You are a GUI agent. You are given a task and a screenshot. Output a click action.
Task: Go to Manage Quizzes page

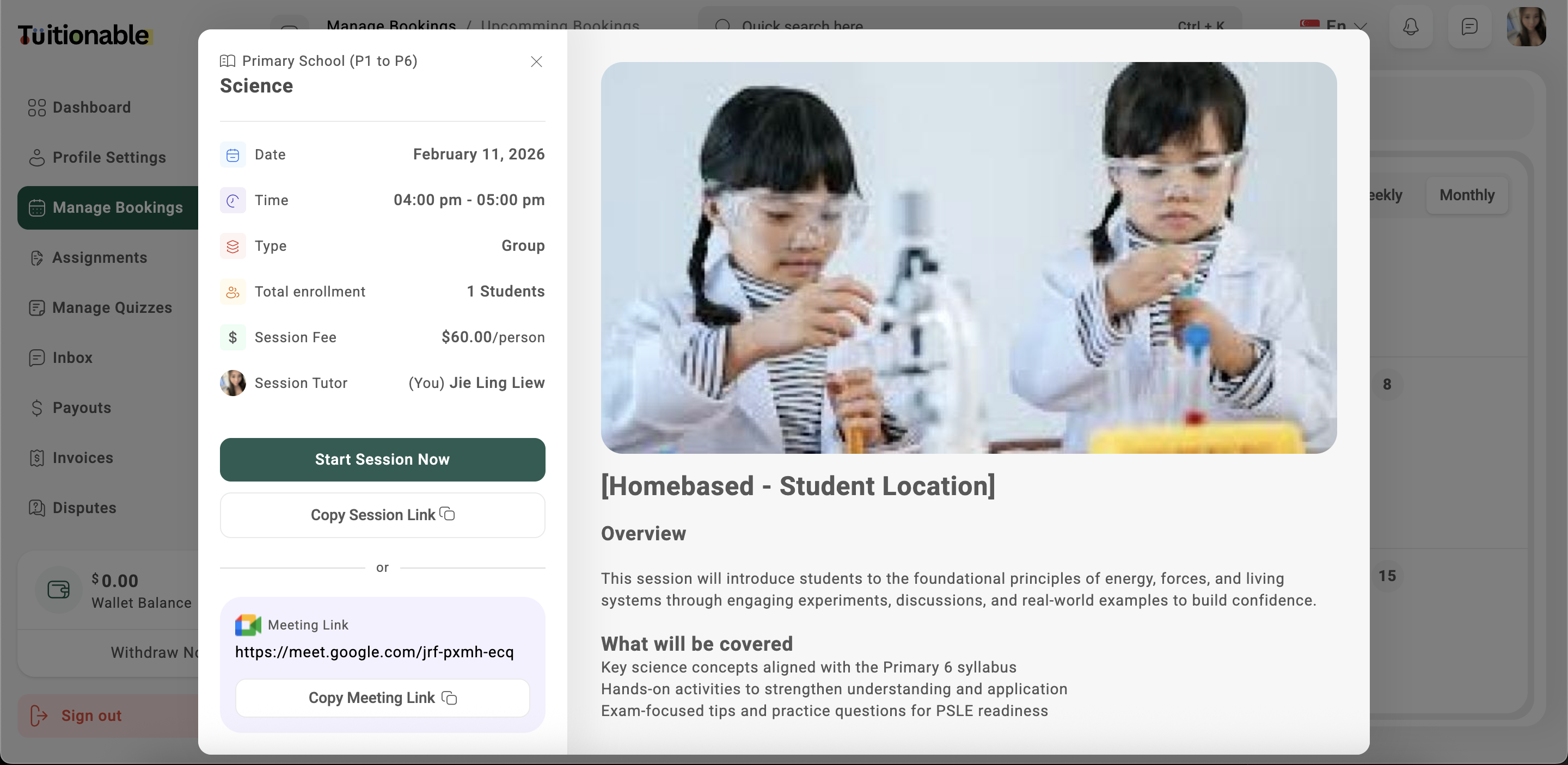pos(112,308)
